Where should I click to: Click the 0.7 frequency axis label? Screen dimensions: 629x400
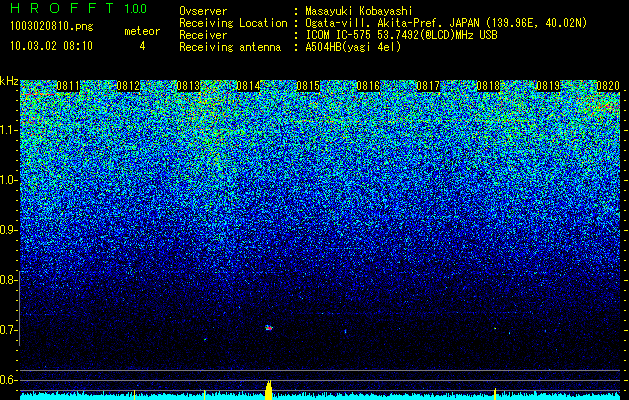[x=7, y=330]
